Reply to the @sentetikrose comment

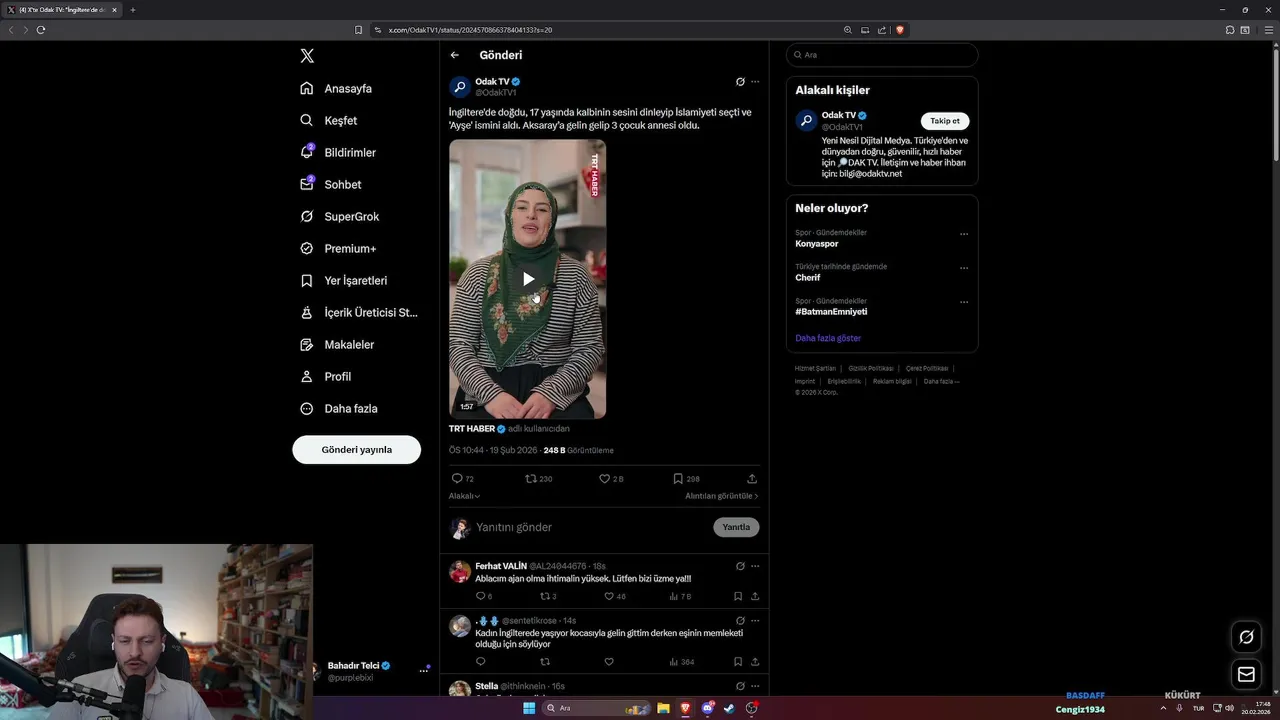(x=480, y=662)
